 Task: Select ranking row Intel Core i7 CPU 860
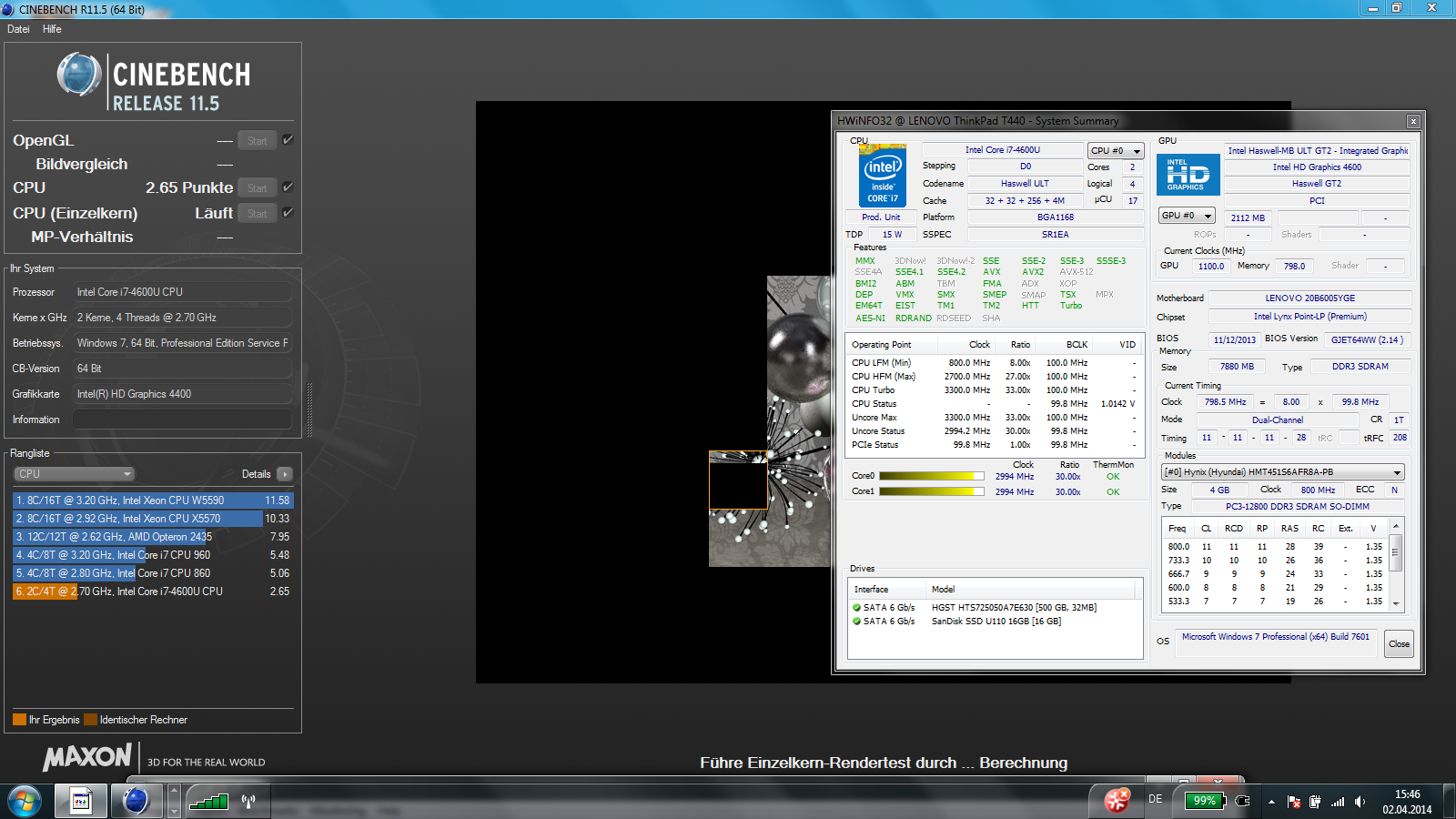[153, 573]
